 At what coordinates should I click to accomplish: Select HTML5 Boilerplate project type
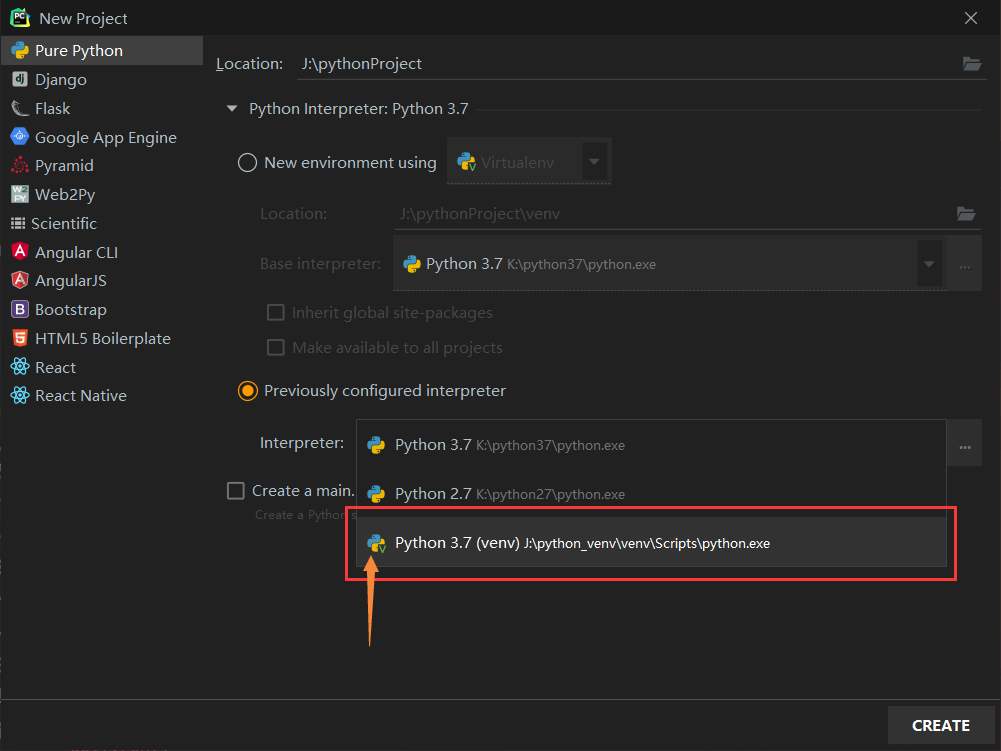[x=102, y=338]
